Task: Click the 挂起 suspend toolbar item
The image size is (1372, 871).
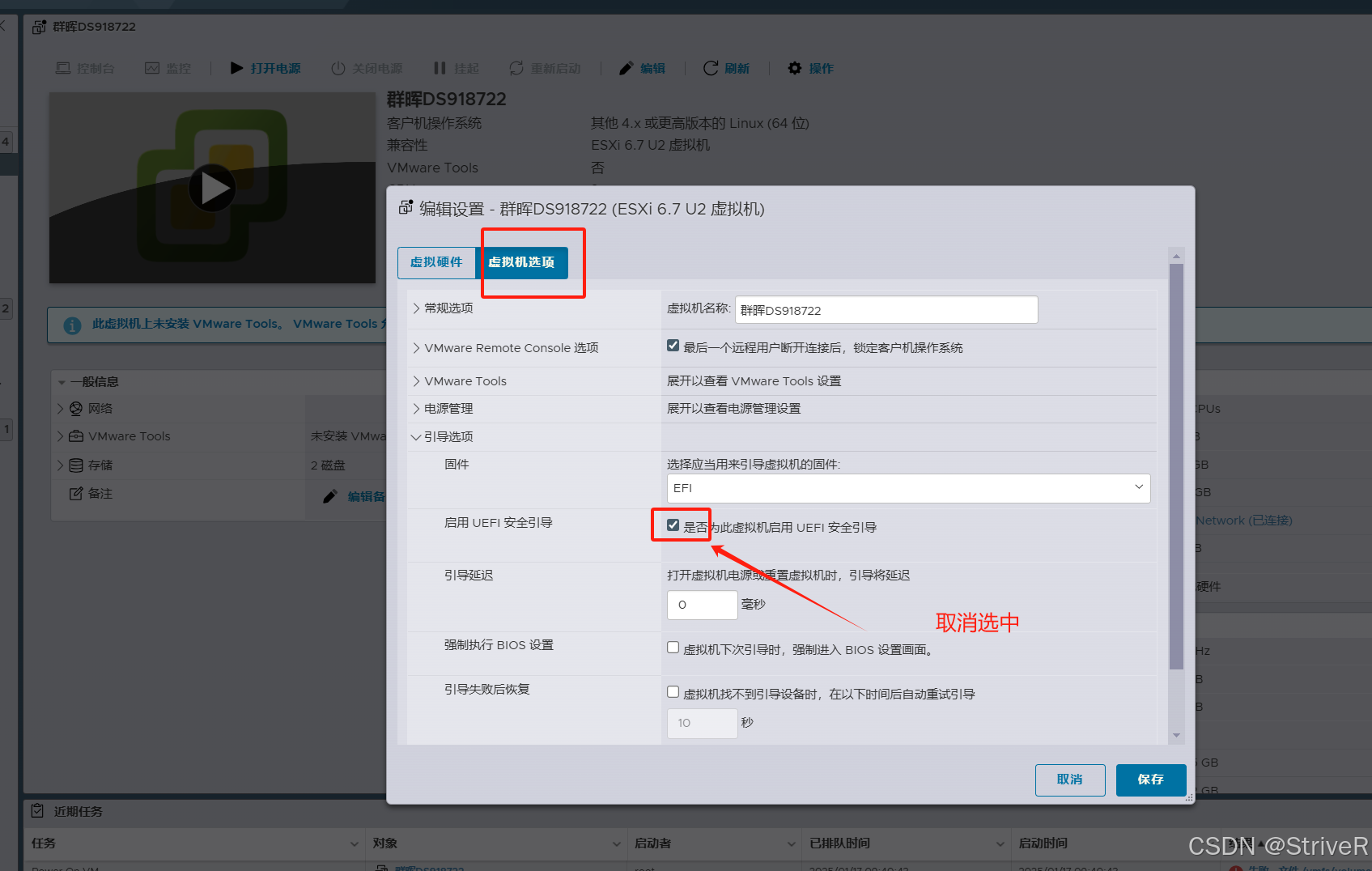Action: [x=457, y=69]
